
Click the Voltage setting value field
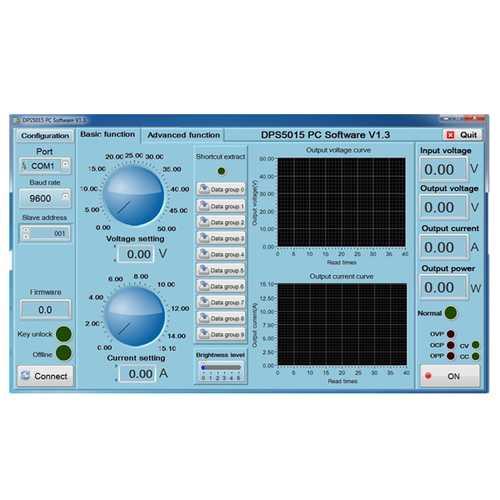point(136,254)
